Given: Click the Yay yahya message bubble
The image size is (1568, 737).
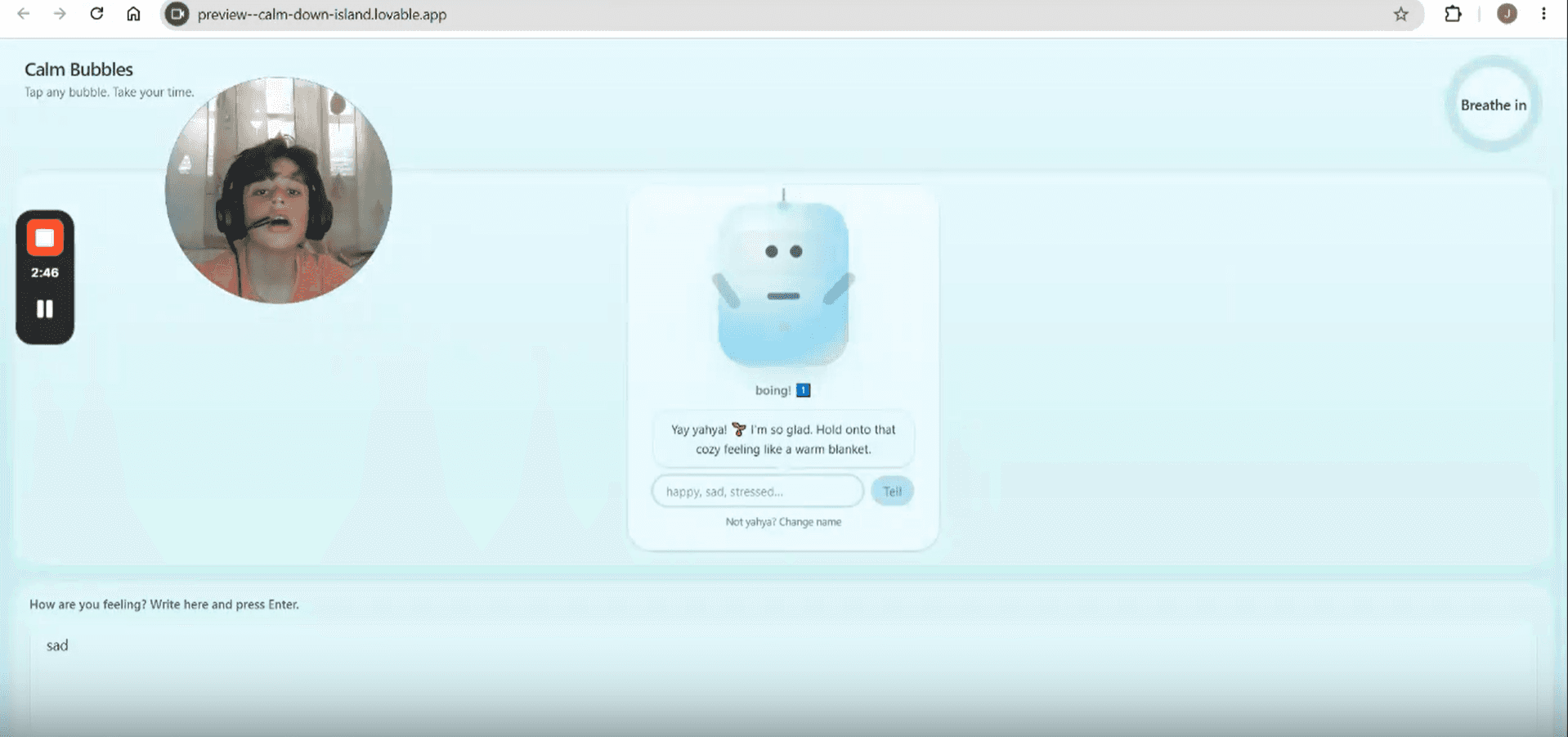Looking at the screenshot, I should [x=783, y=439].
